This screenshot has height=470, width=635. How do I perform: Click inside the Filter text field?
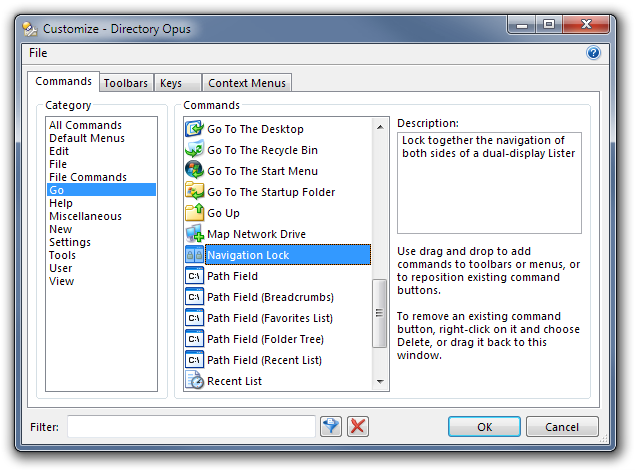click(191, 427)
